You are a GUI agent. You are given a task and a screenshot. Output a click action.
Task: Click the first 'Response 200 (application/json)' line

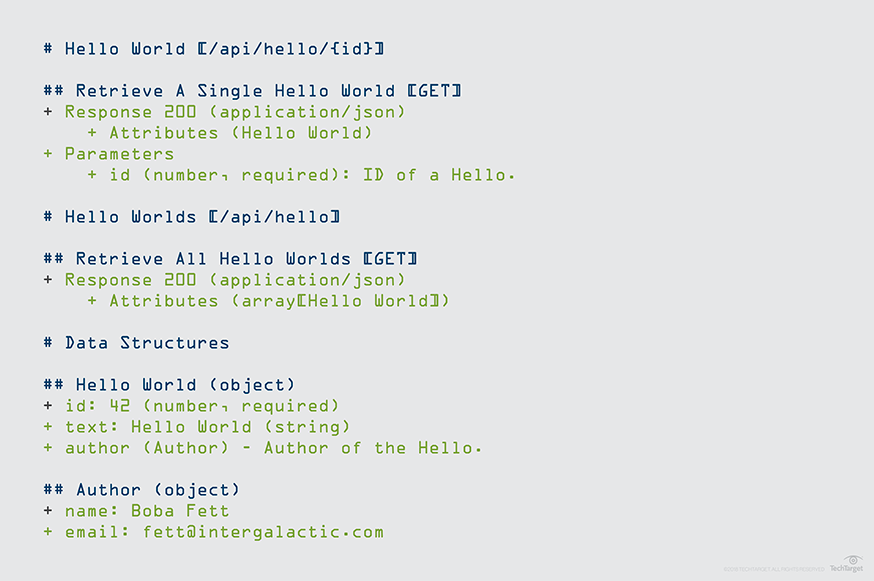coord(235,112)
